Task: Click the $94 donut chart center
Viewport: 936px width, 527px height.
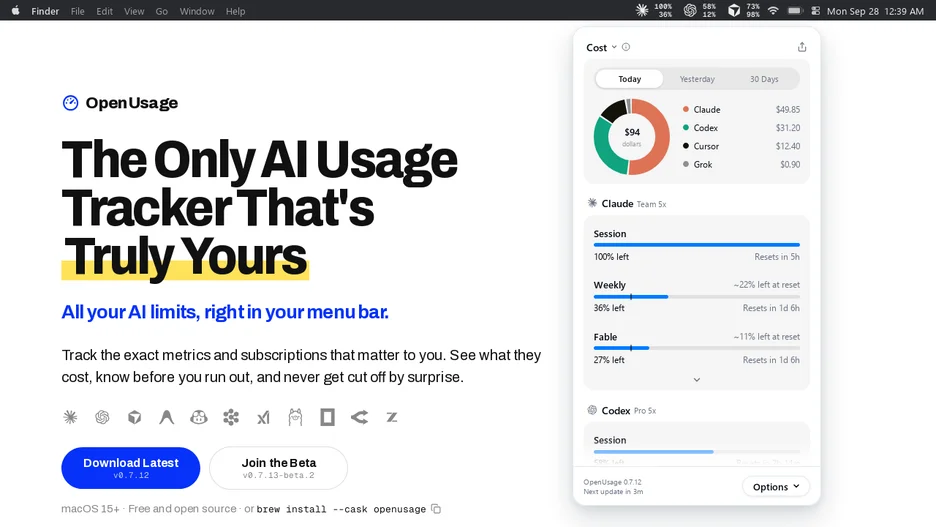Action: (x=632, y=137)
